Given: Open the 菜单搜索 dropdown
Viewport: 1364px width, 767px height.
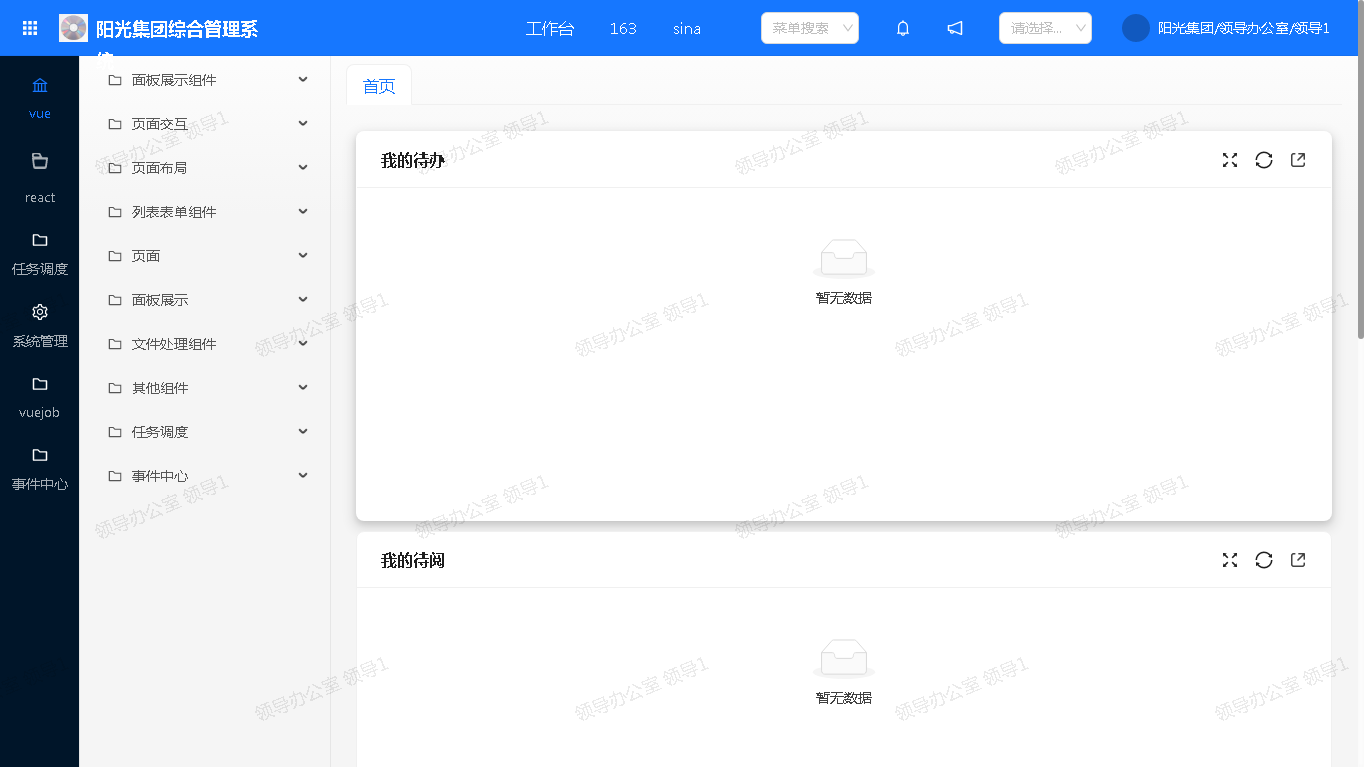Looking at the screenshot, I should tap(810, 28).
